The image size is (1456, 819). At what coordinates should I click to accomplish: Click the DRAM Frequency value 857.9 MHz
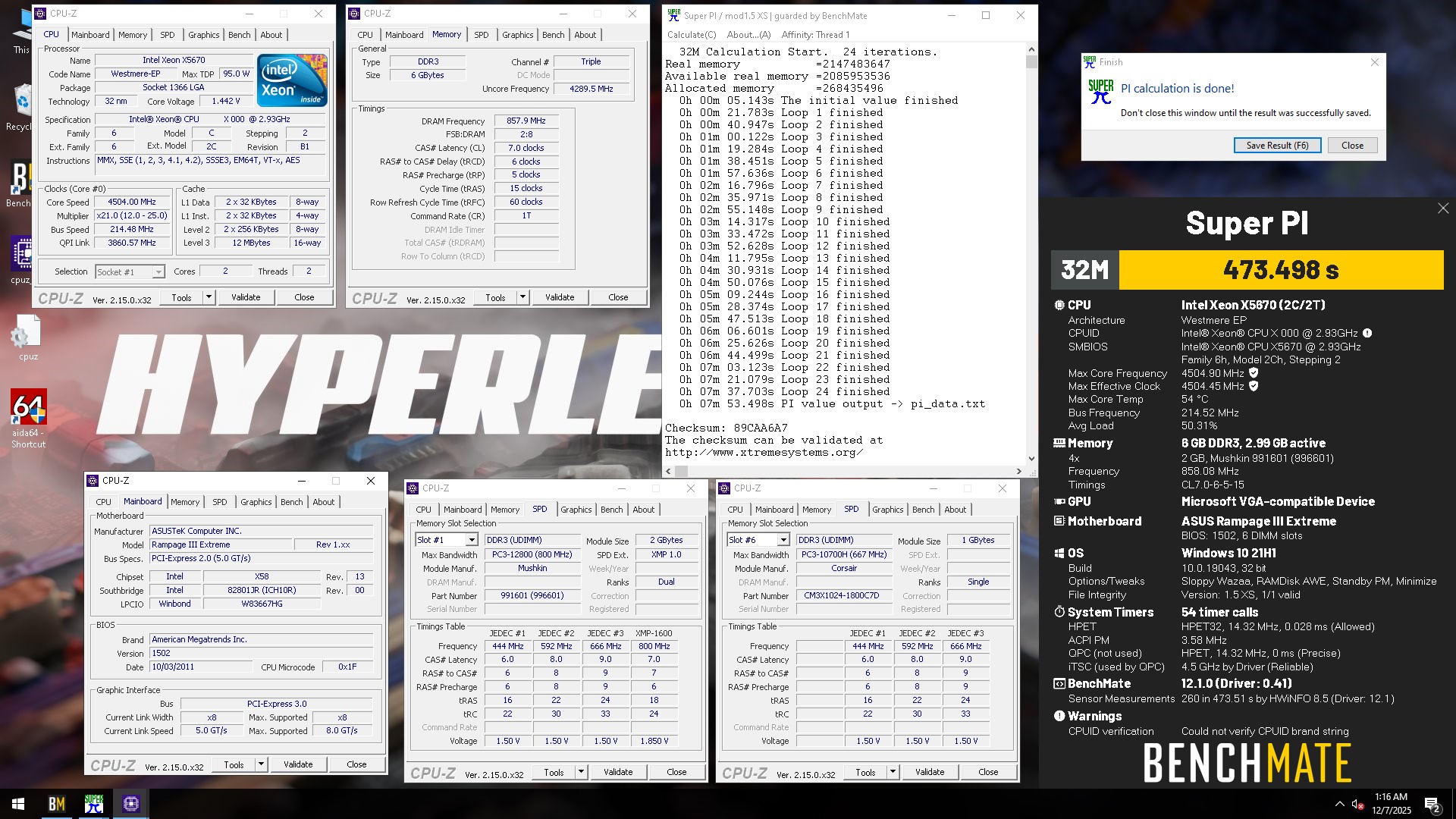click(526, 121)
